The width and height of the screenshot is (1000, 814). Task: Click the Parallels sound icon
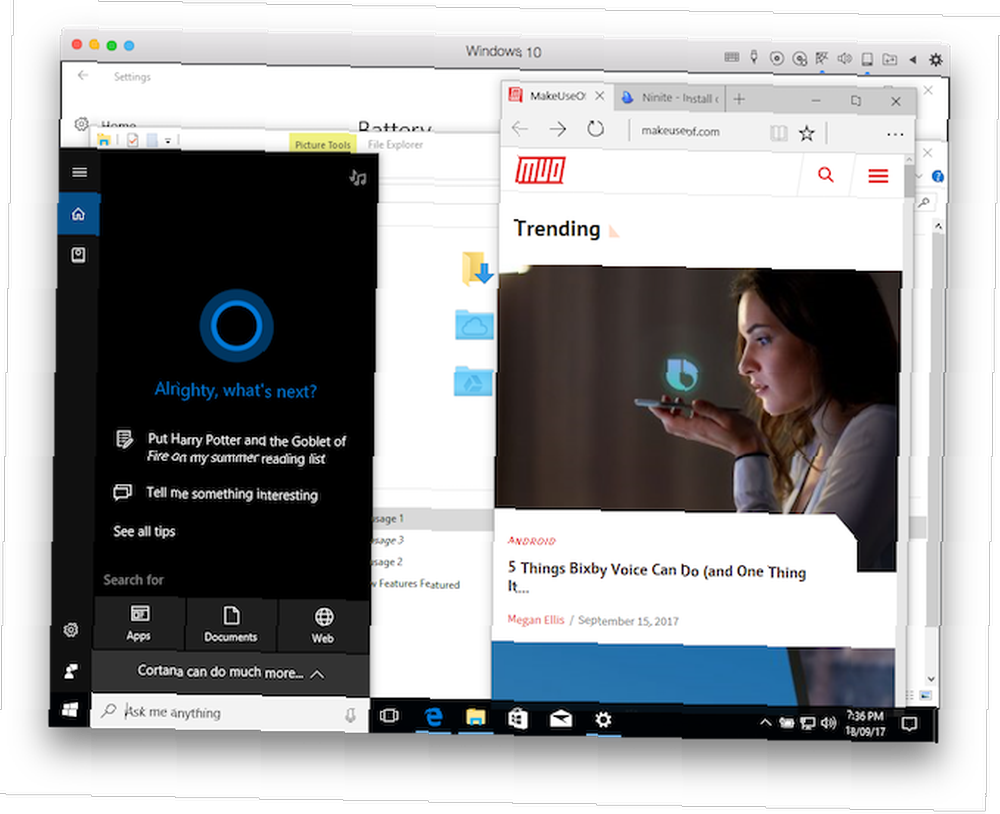pos(844,59)
